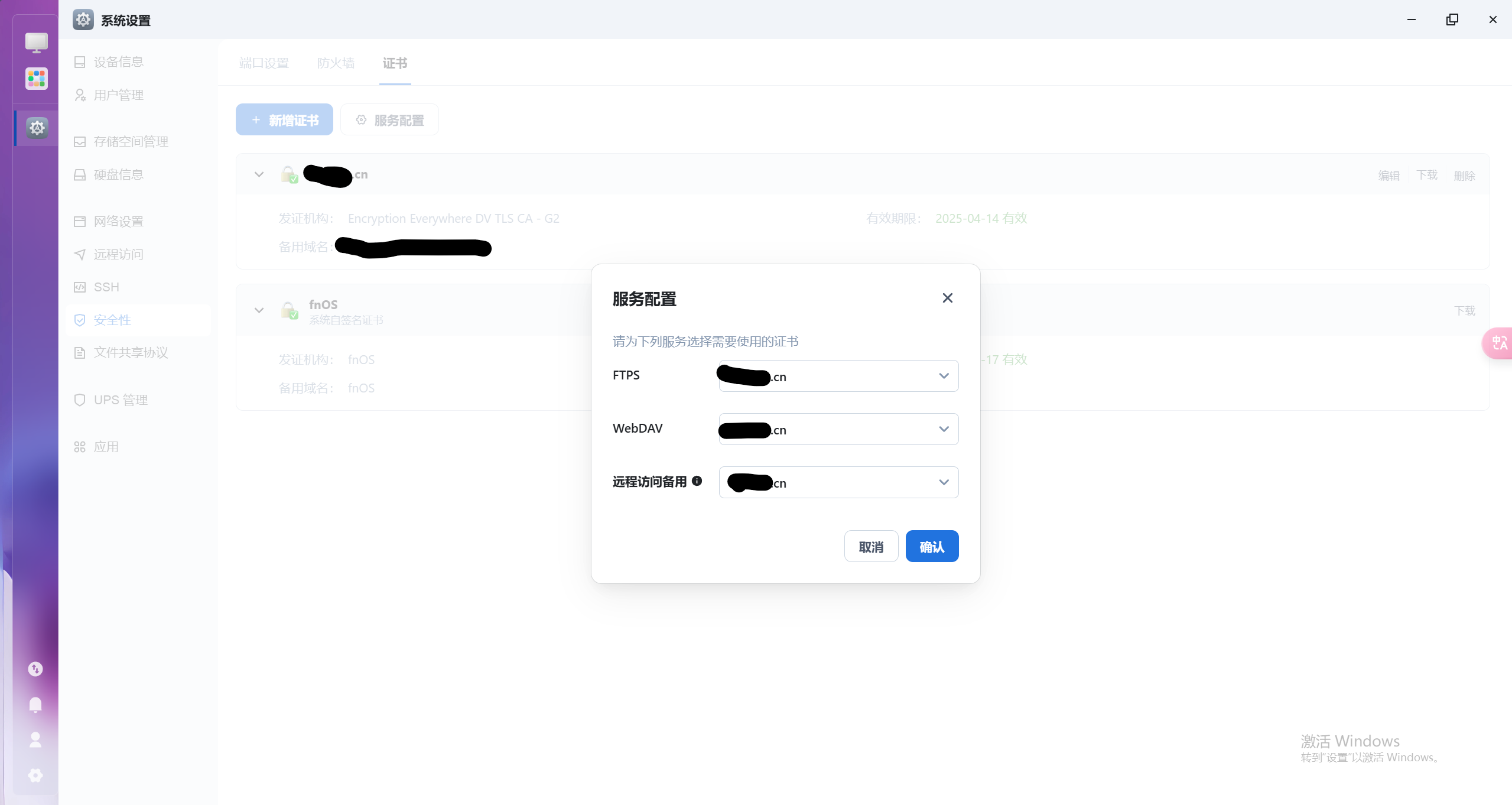1512x805 pixels.
Task: Collapse the fnOS certificate entry chevron
Action: click(259, 310)
